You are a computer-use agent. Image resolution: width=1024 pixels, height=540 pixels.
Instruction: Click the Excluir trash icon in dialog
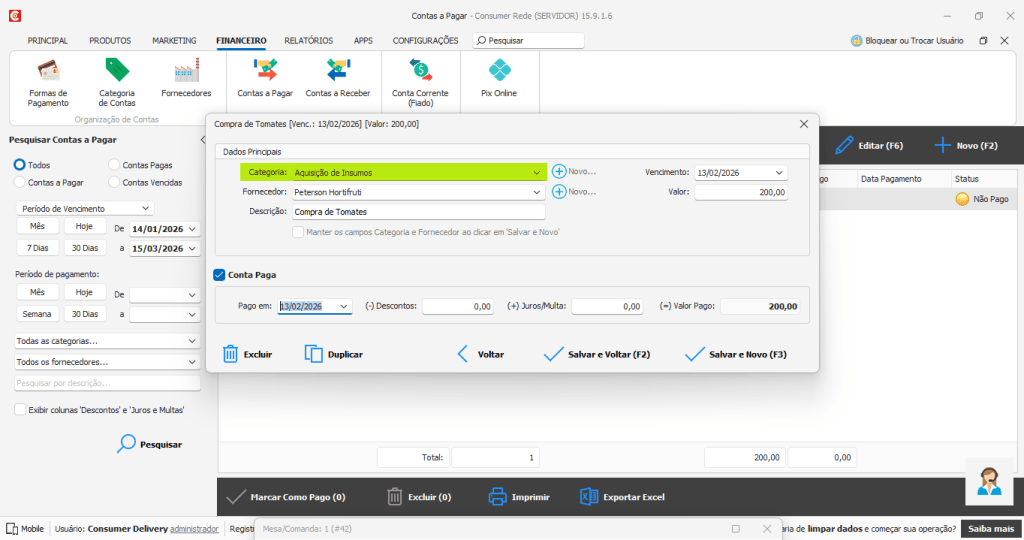tap(231, 354)
